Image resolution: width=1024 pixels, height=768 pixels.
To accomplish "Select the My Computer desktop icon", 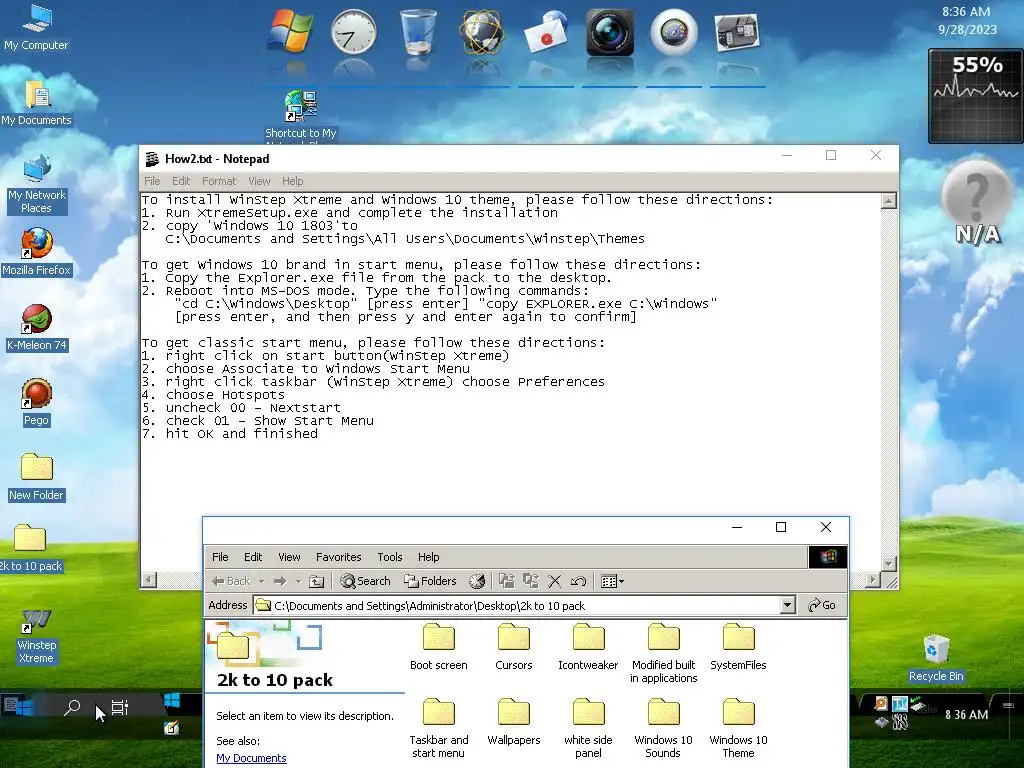I will click(36, 28).
